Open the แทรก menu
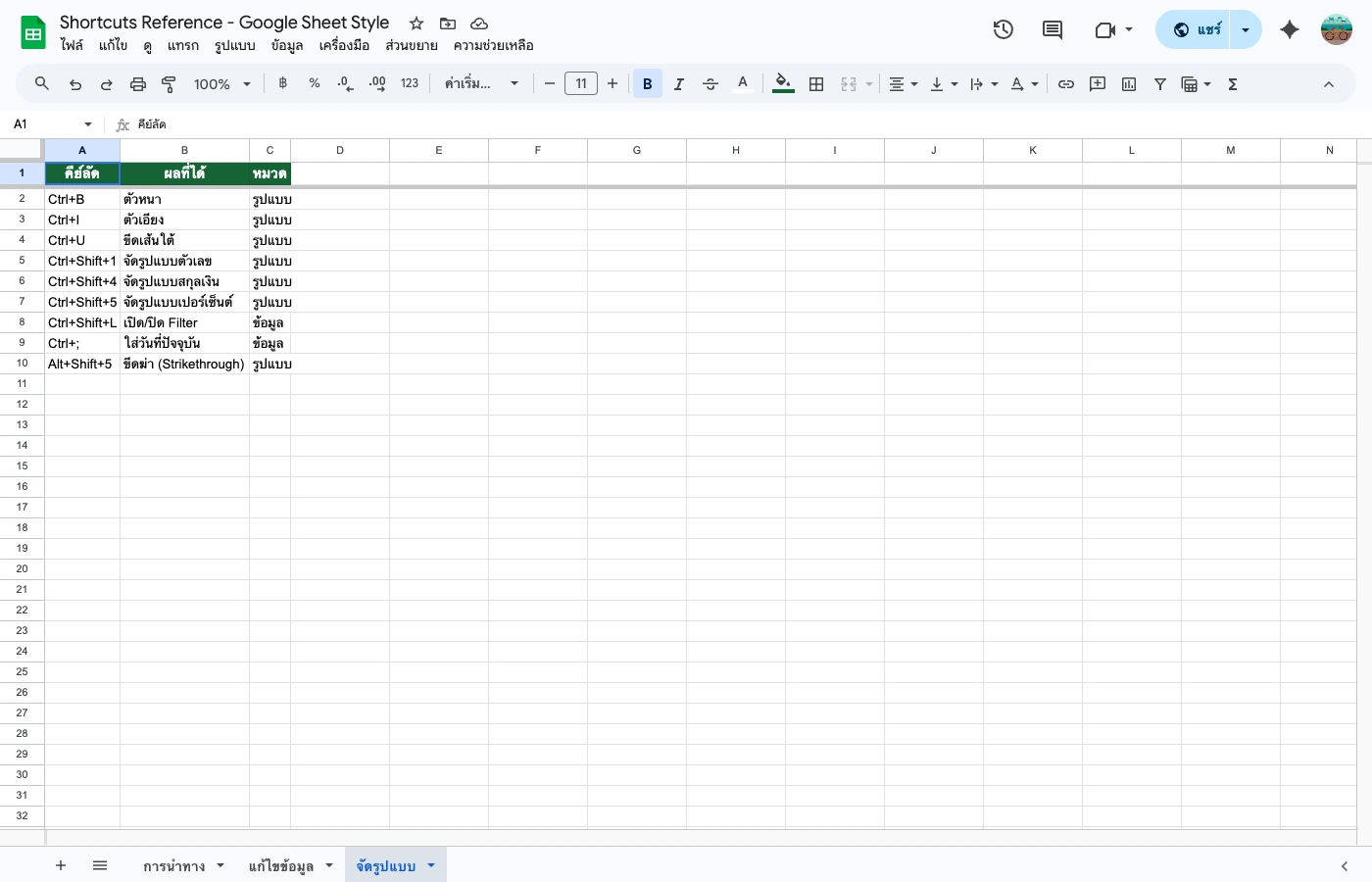Image resolution: width=1372 pixels, height=882 pixels. click(182, 45)
